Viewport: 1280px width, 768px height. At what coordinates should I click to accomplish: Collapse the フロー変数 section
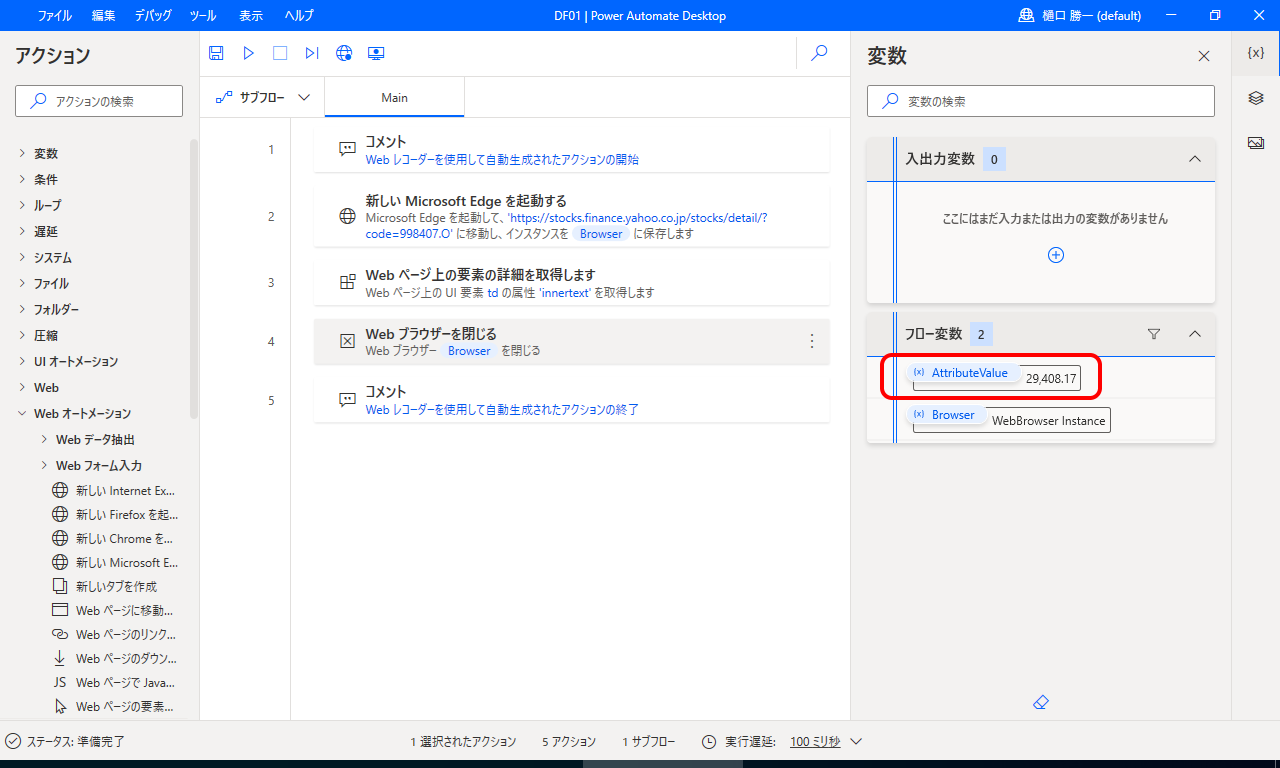1194,334
